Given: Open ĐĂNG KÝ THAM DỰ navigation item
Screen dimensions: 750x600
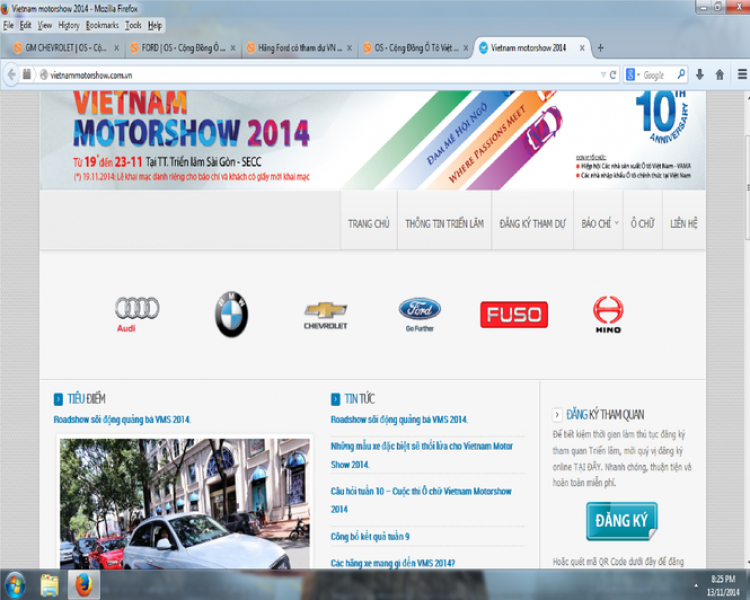Looking at the screenshot, I should tap(532, 223).
